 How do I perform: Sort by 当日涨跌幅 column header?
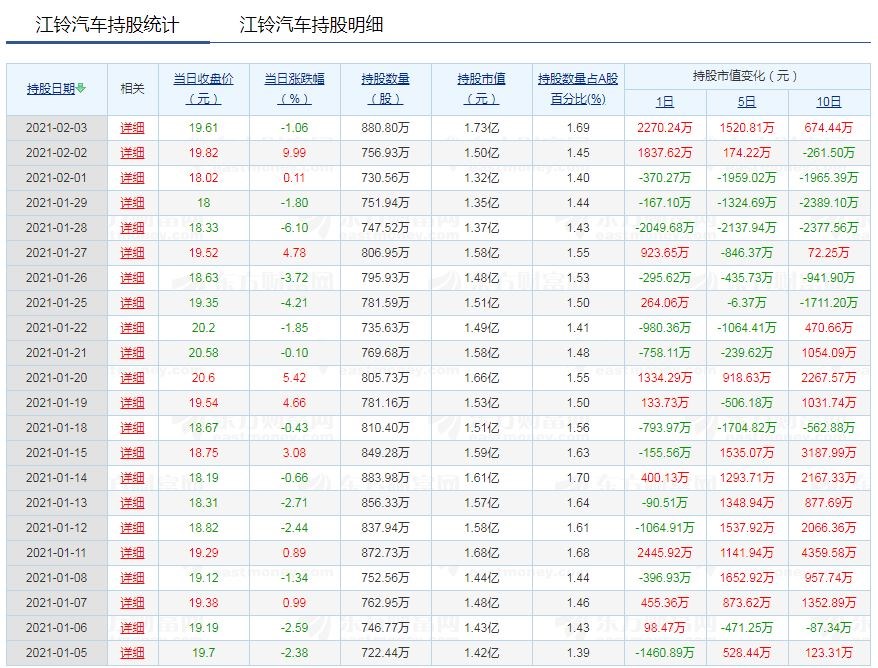point(295,88)
